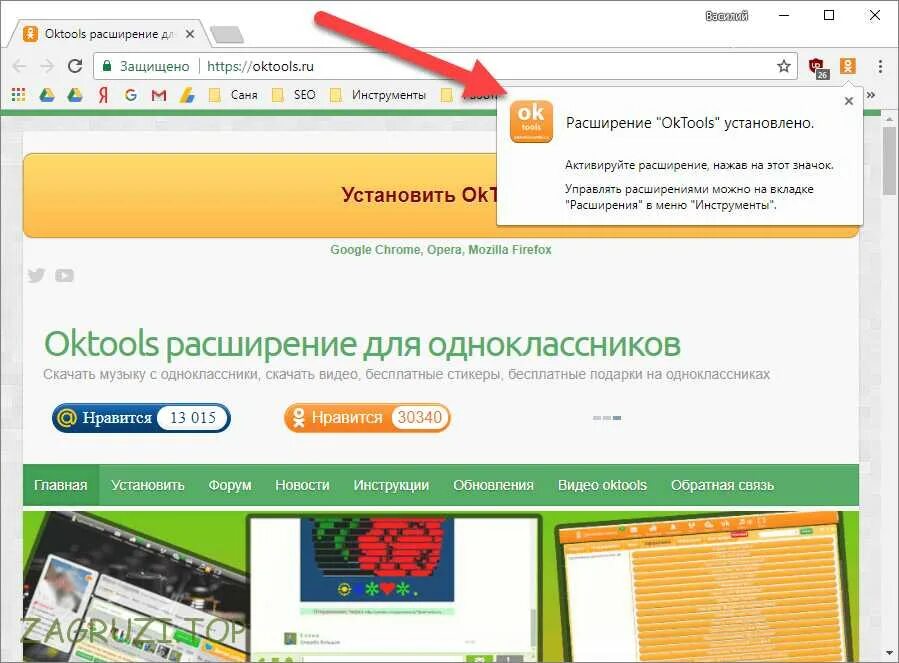Open the Инструменты bookmarks folder
Screen dimensions: 899x663
point(378,95)
